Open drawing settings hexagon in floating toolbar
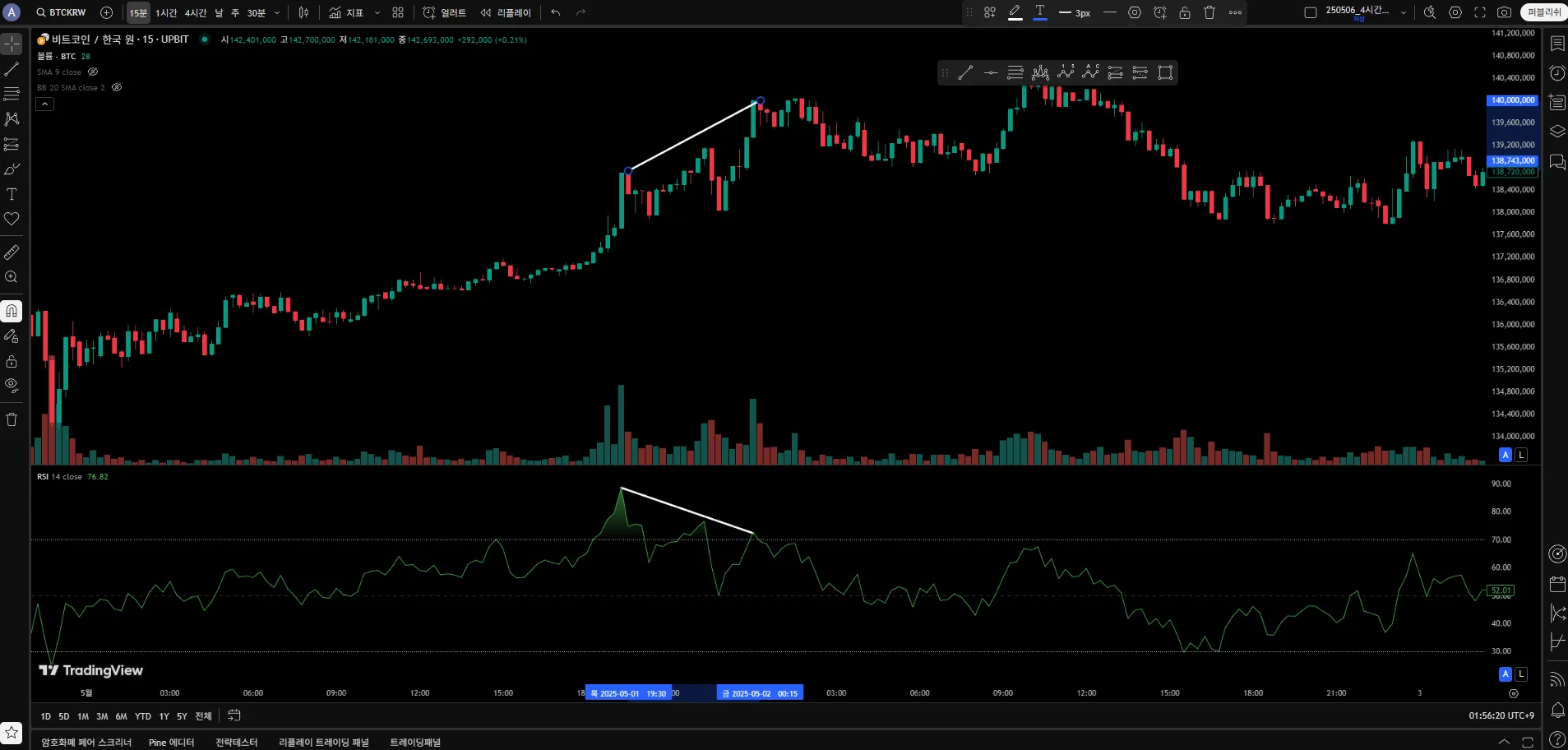Image resolution: width=1568 pixels, height=750 pixels. 1135,12
